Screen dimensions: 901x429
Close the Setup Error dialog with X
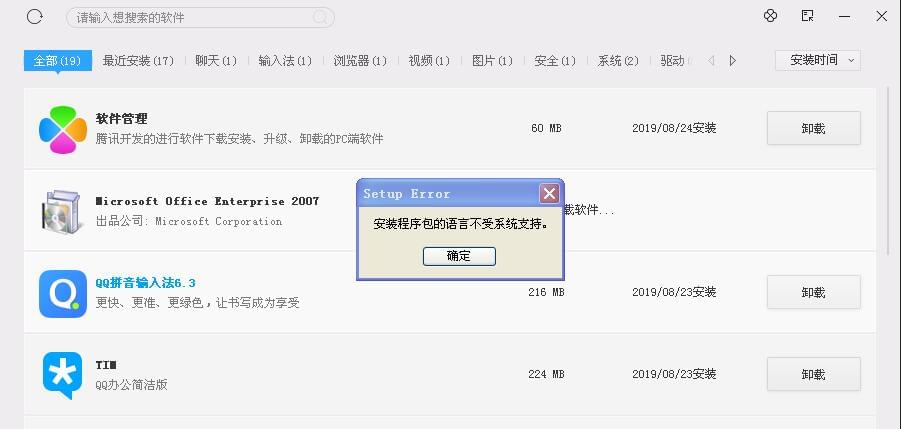549,194
